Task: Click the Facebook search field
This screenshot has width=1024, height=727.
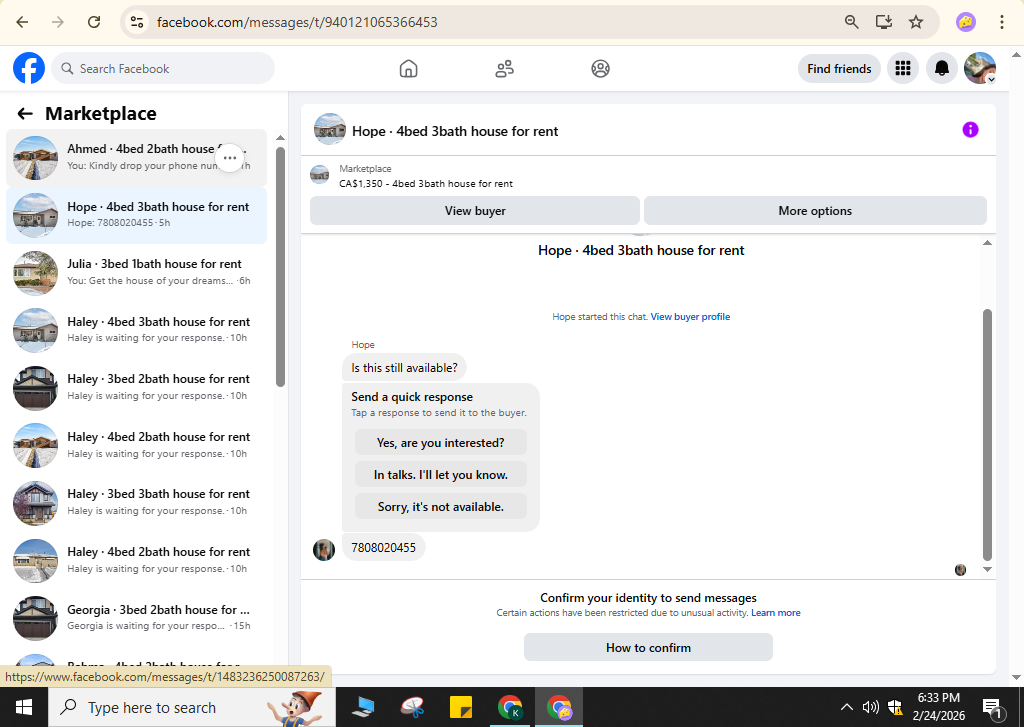Action: (163, 69)
